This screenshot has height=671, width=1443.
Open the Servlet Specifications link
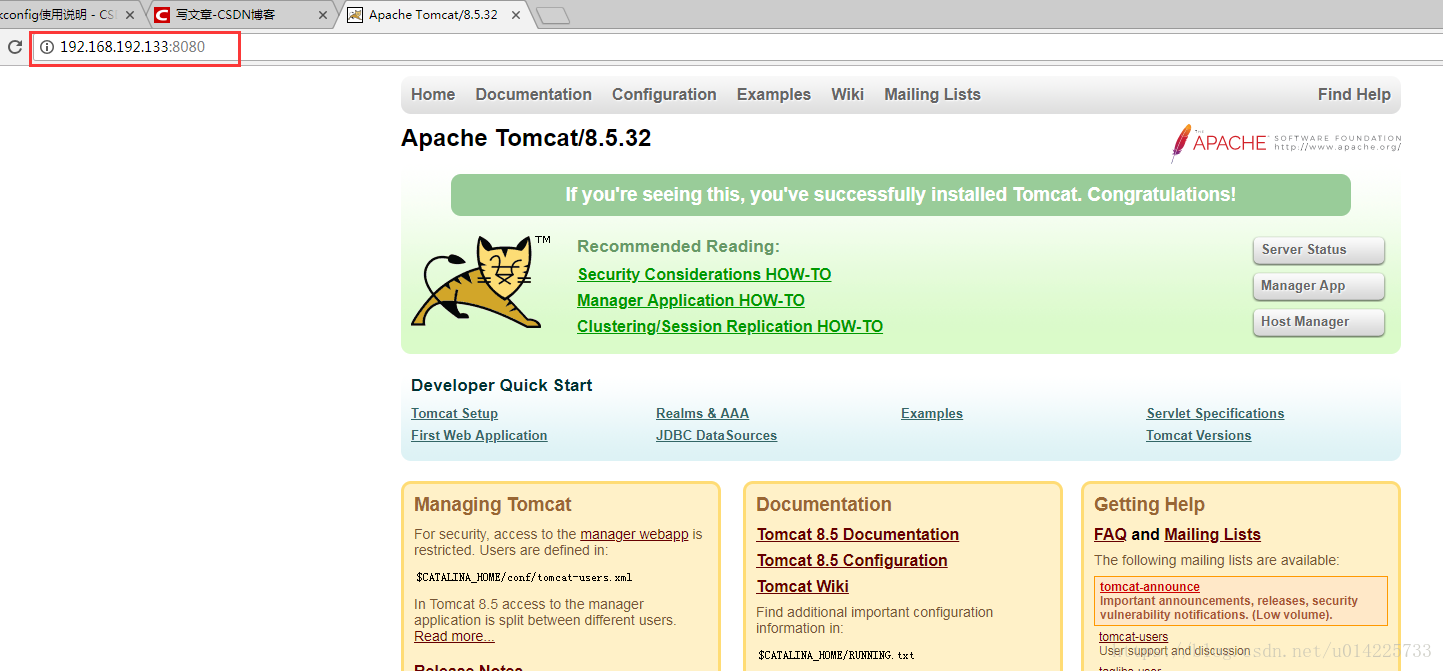tap(1215, 413)
